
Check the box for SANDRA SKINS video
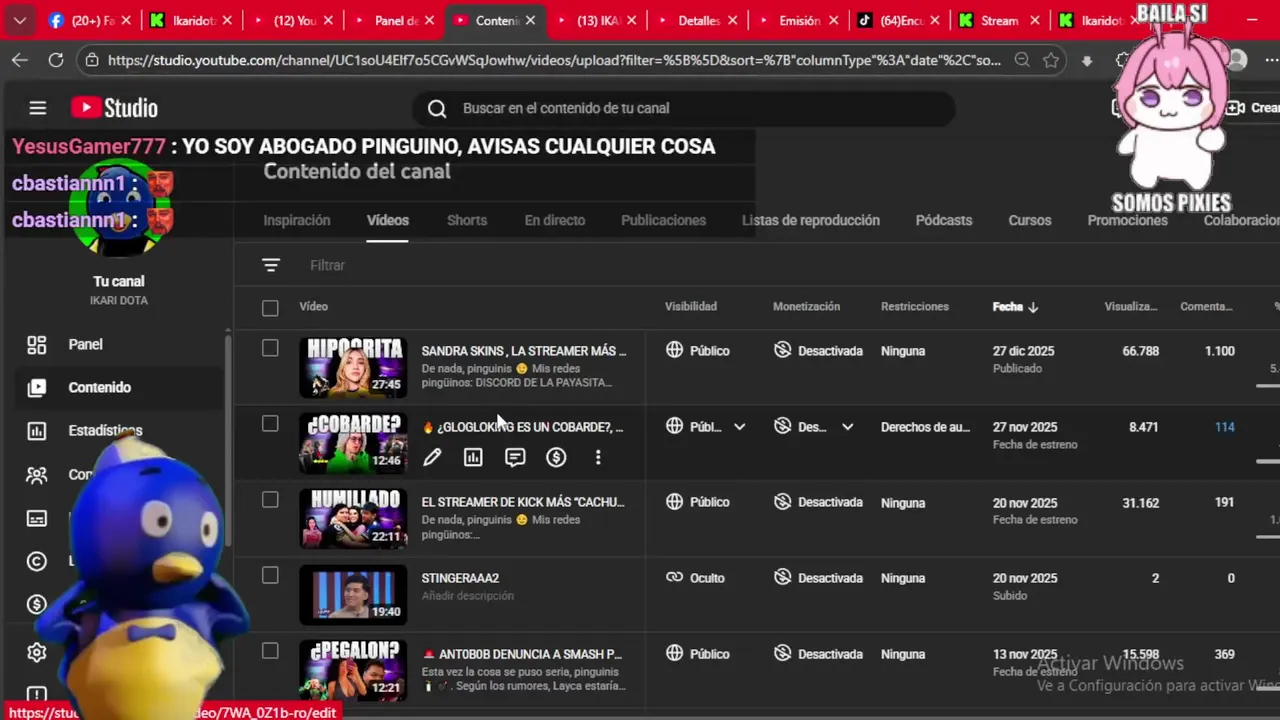click(270, 348)
